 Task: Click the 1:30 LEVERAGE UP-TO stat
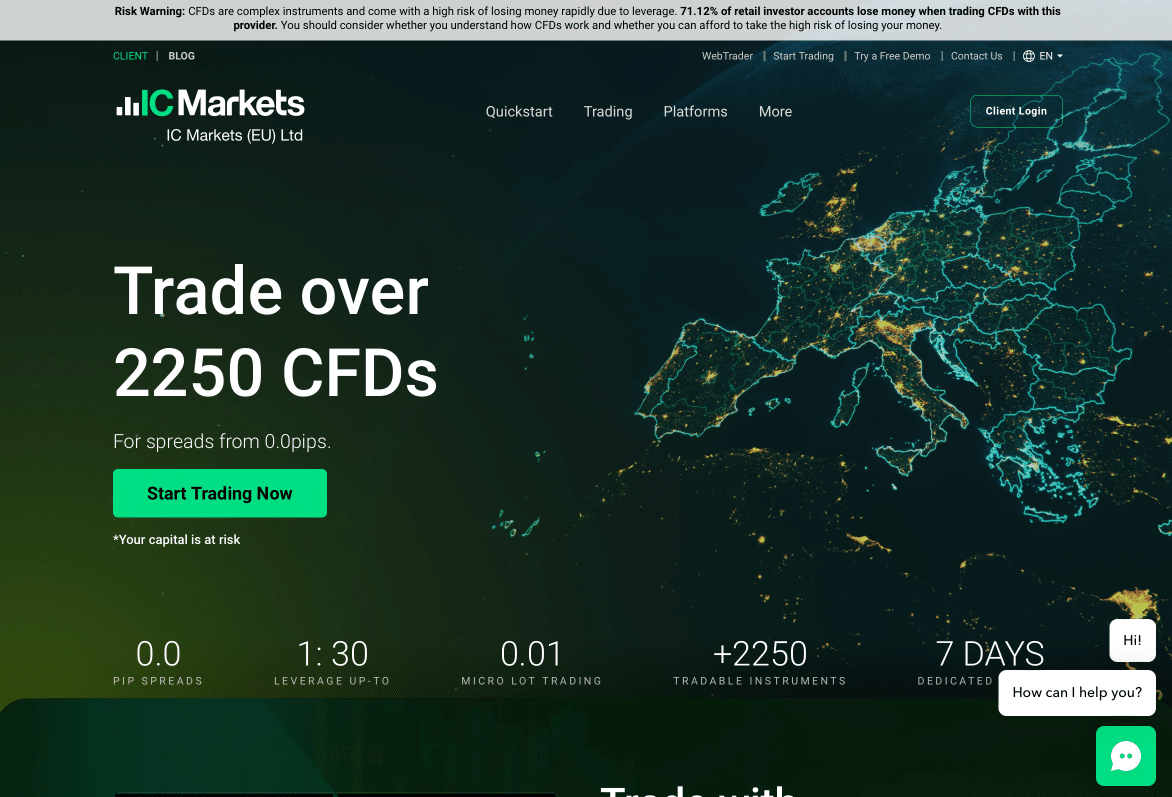point(332,662)
